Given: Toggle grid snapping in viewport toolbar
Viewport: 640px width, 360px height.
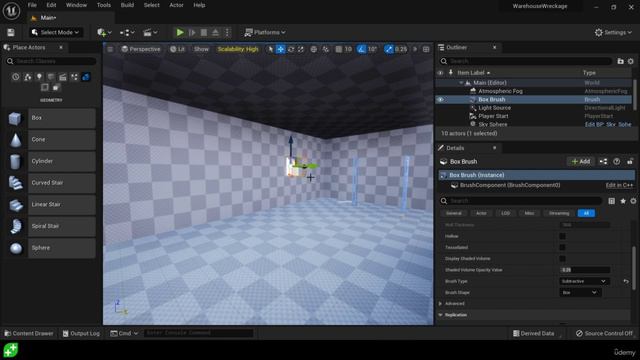Looking at the screenshot, I should click(339, 49).
